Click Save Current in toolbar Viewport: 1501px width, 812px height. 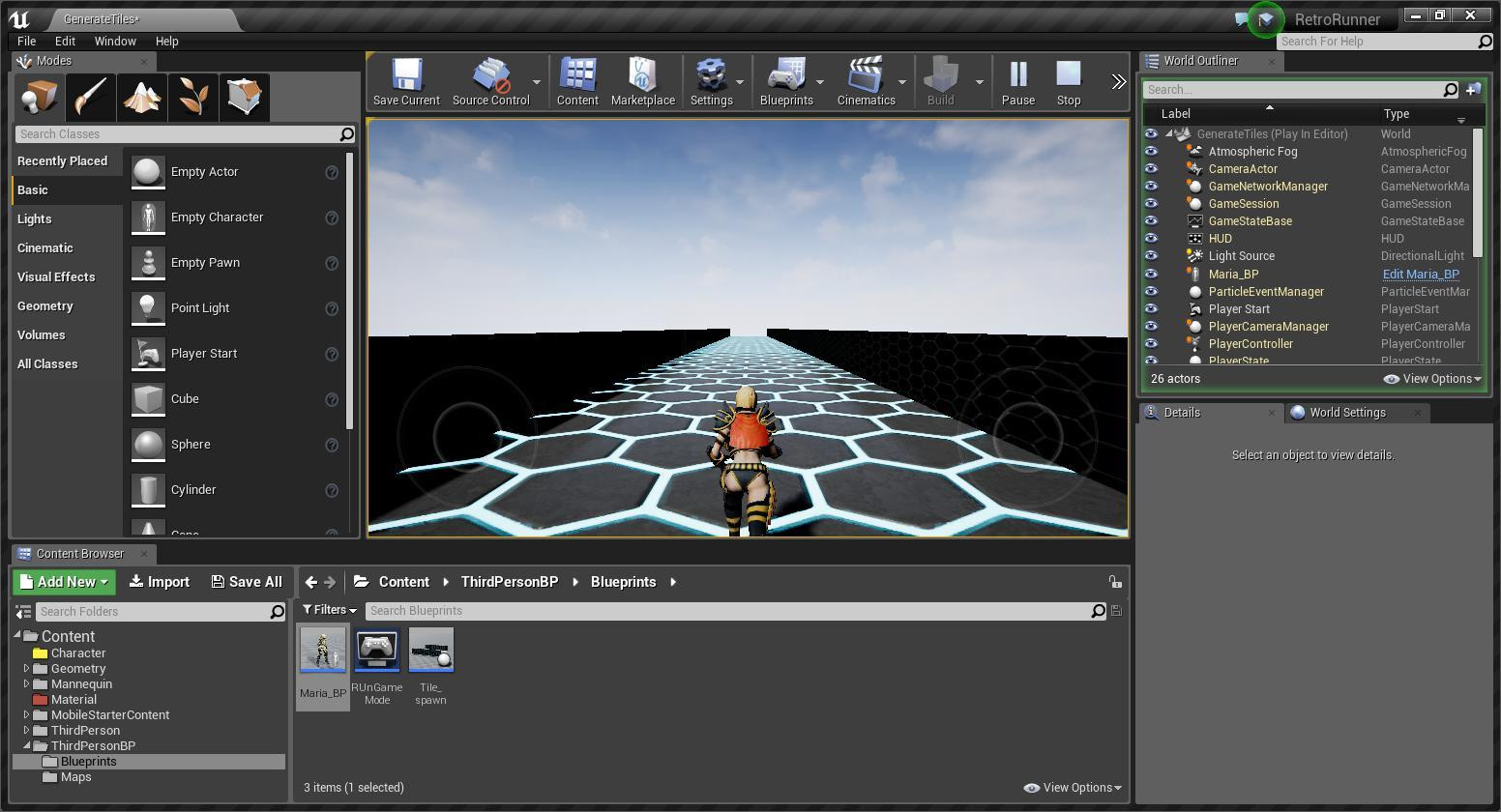click(406, 81)
